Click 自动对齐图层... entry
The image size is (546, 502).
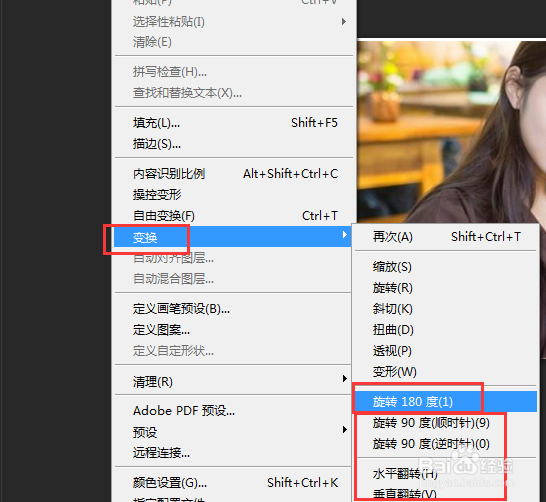[233, 258]
